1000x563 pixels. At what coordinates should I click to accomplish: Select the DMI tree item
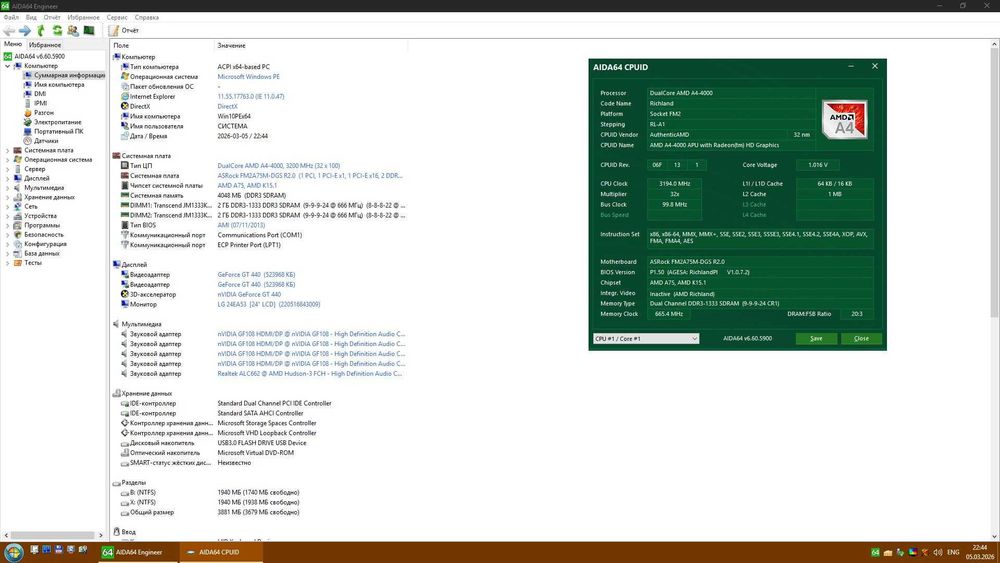pyautogui.click(x=40, y=94)
